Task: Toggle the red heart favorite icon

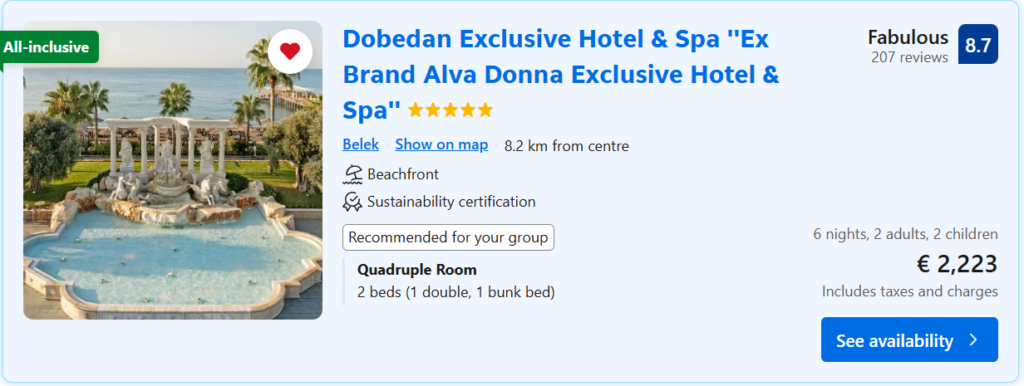Action: (x=290, y=51)
